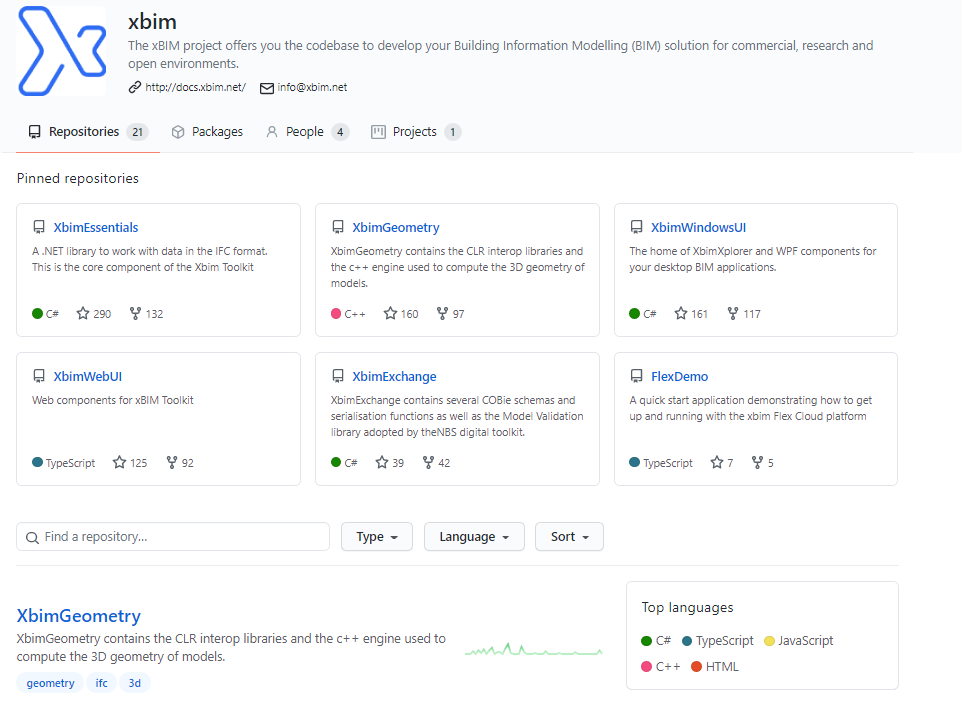
Task: Click the repo icon next to XbimWindowsUI
Action: (x=637, y=228)
